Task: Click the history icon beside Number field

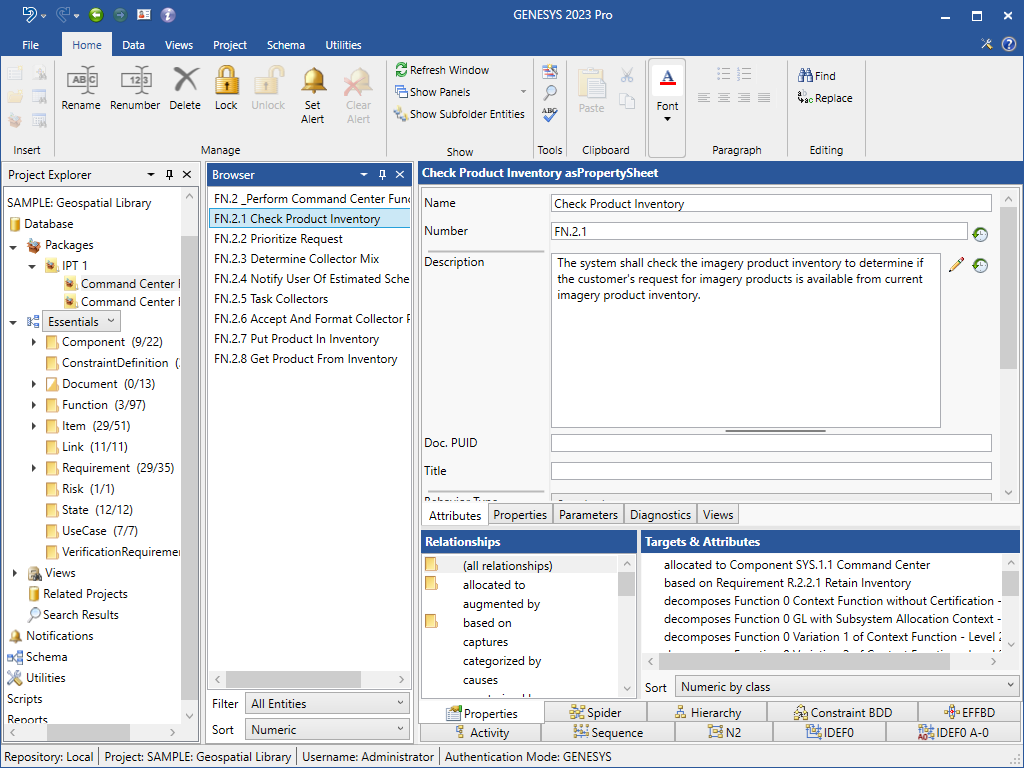Action: tap(980, 234)
